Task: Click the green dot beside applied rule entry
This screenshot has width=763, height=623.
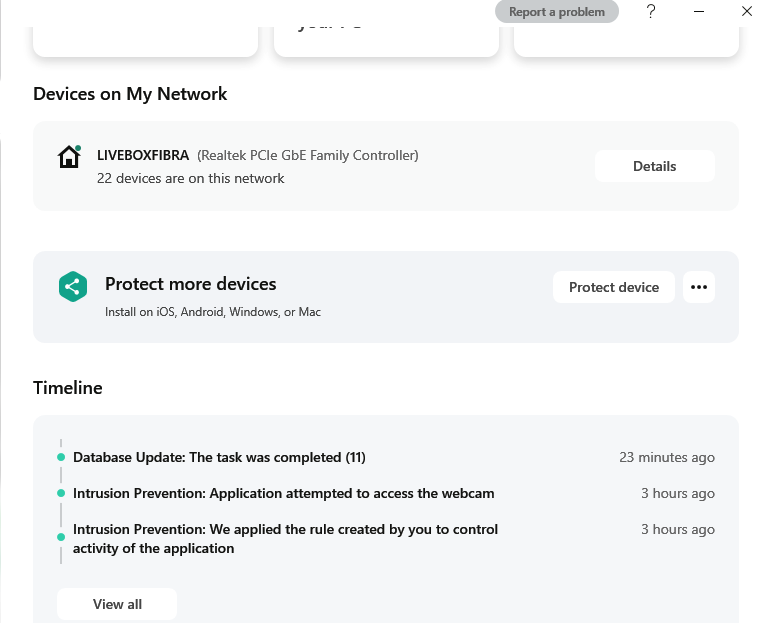Action: pos(61,537)
